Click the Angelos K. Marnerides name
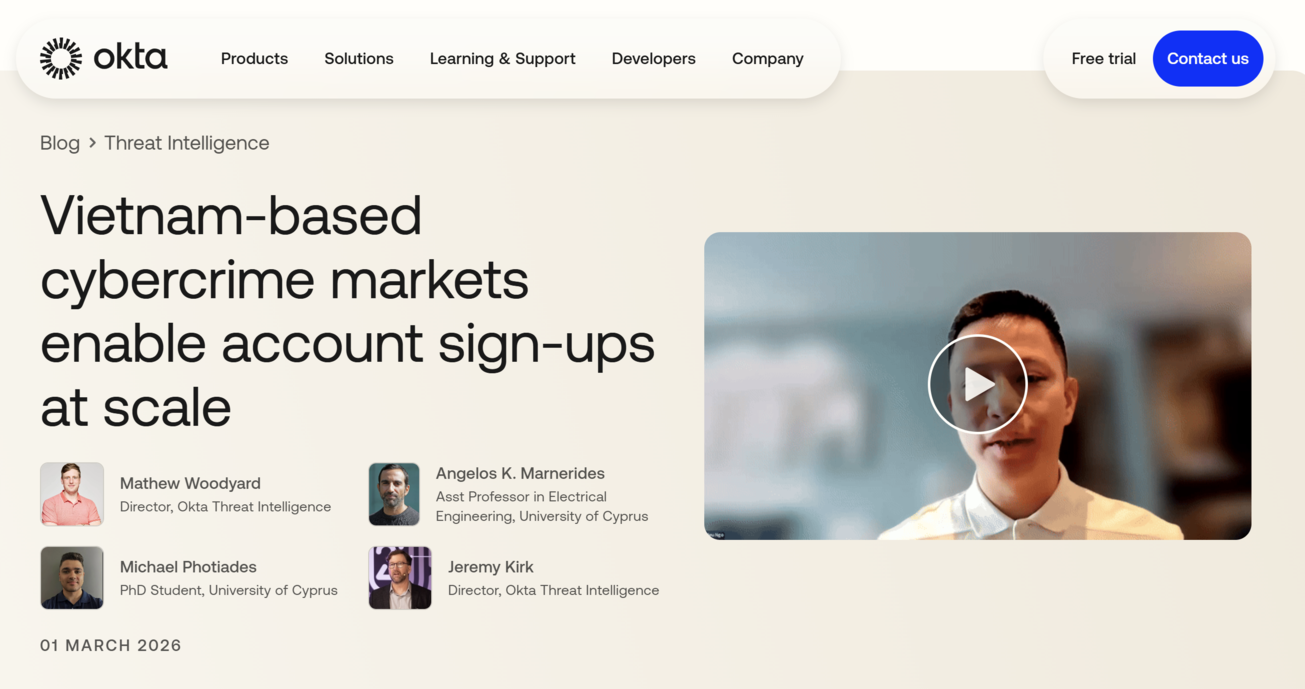Viewport: 1305px width, 689px height. click(520, 473)
